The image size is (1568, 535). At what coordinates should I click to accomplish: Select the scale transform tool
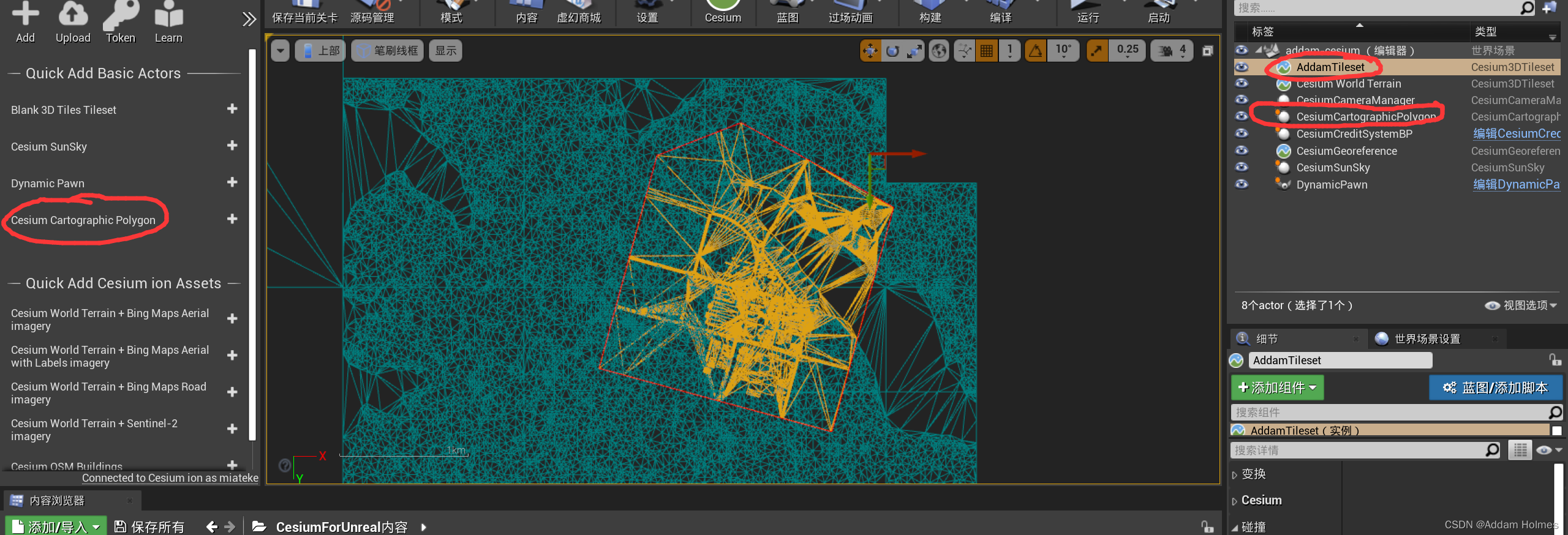click(x=914, y=51)
